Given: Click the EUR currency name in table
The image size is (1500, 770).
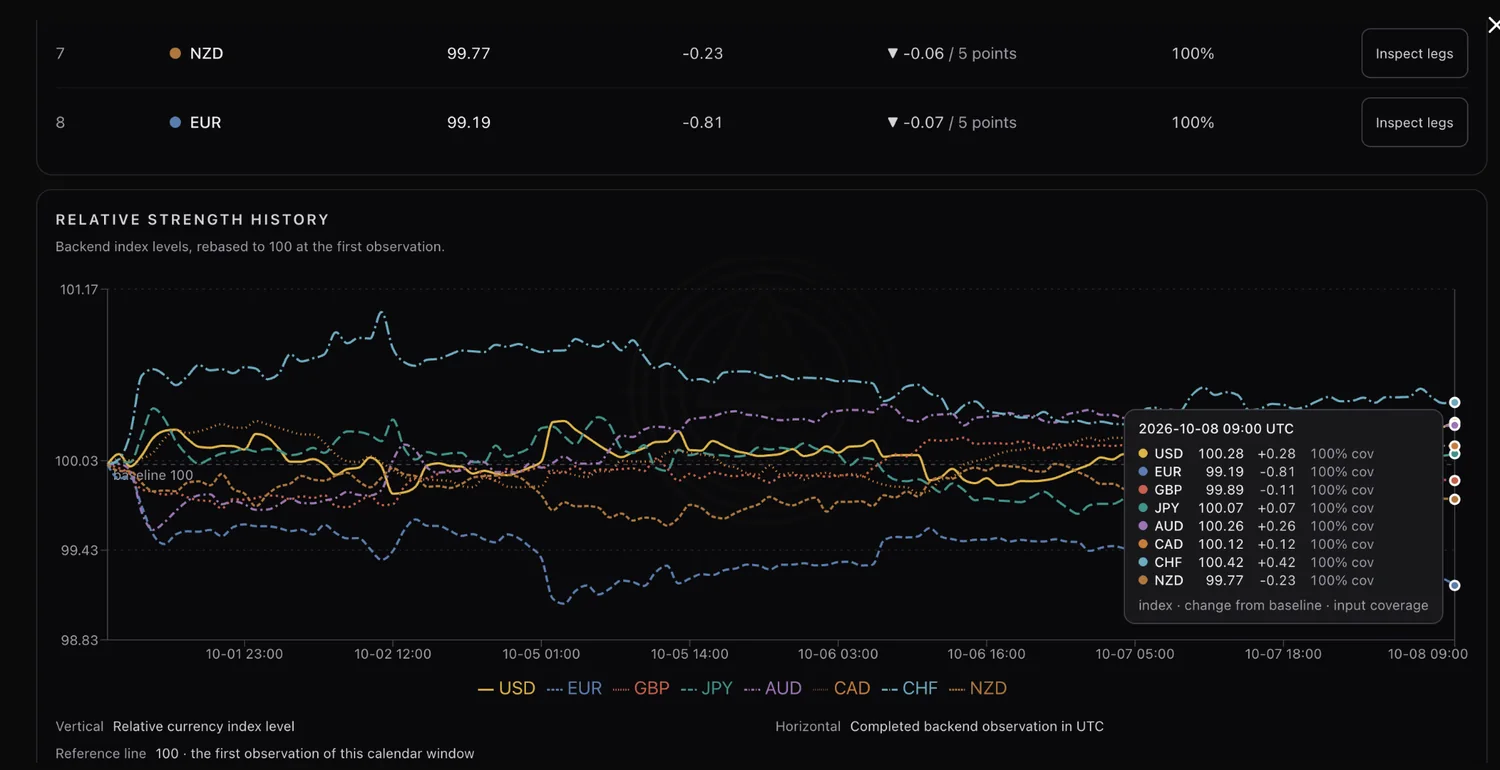Looking at the screenshot, I should pyautogui.click(x=205, y=122).
